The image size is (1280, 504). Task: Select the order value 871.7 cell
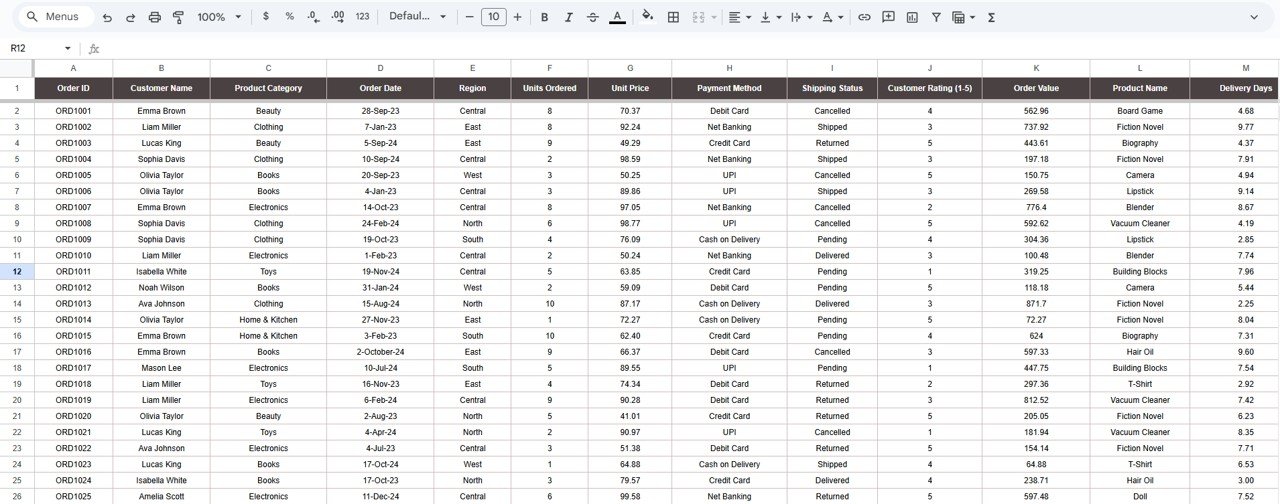[1036, 303]
